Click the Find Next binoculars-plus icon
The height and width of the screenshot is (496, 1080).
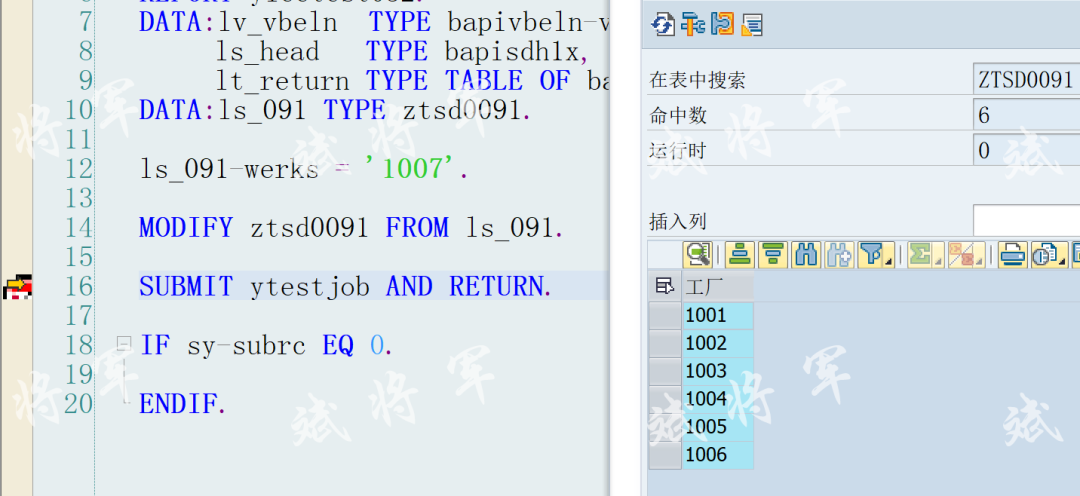coord(838,255)
